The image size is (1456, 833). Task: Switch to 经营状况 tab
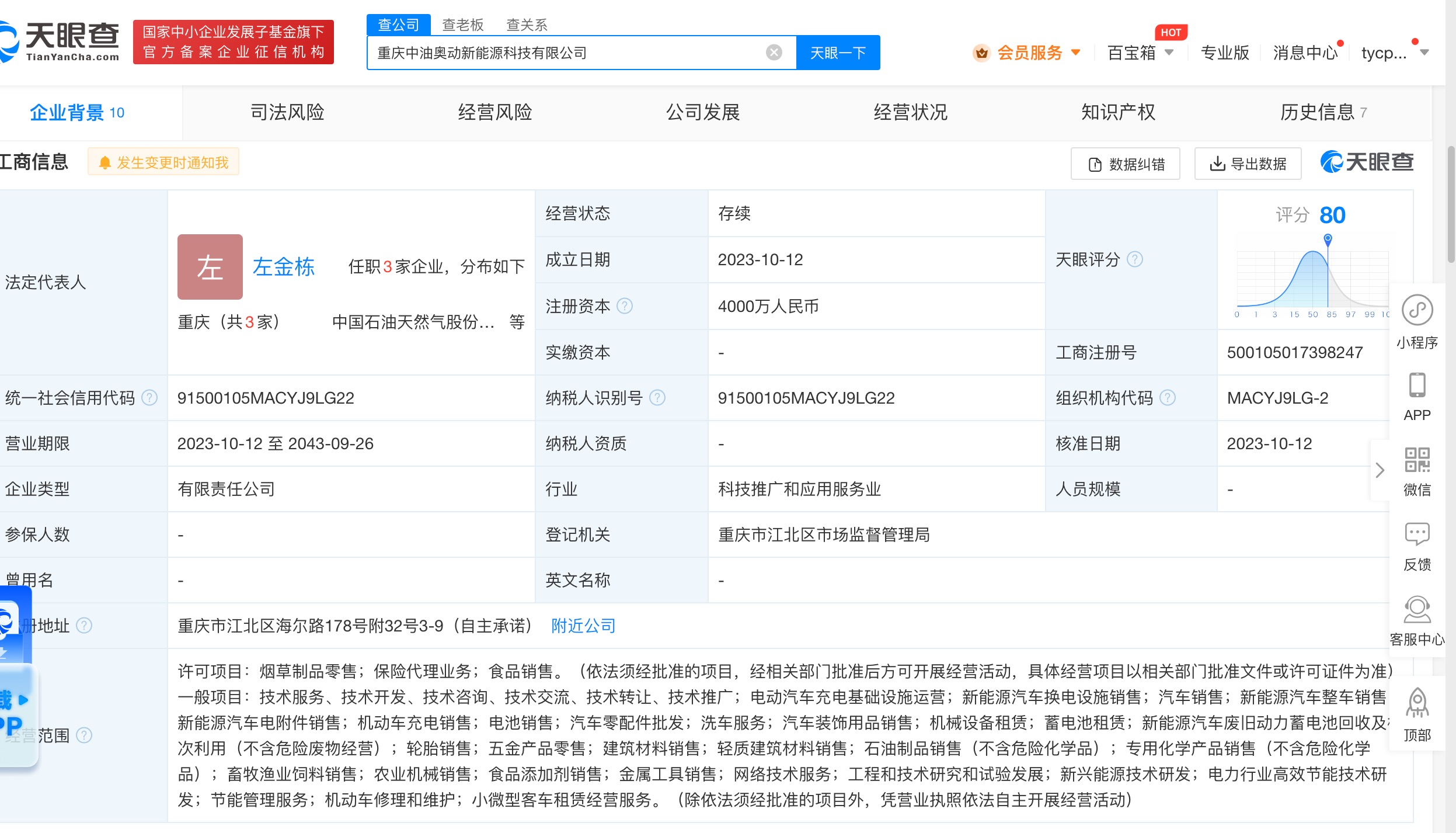[x=911, y=112]
